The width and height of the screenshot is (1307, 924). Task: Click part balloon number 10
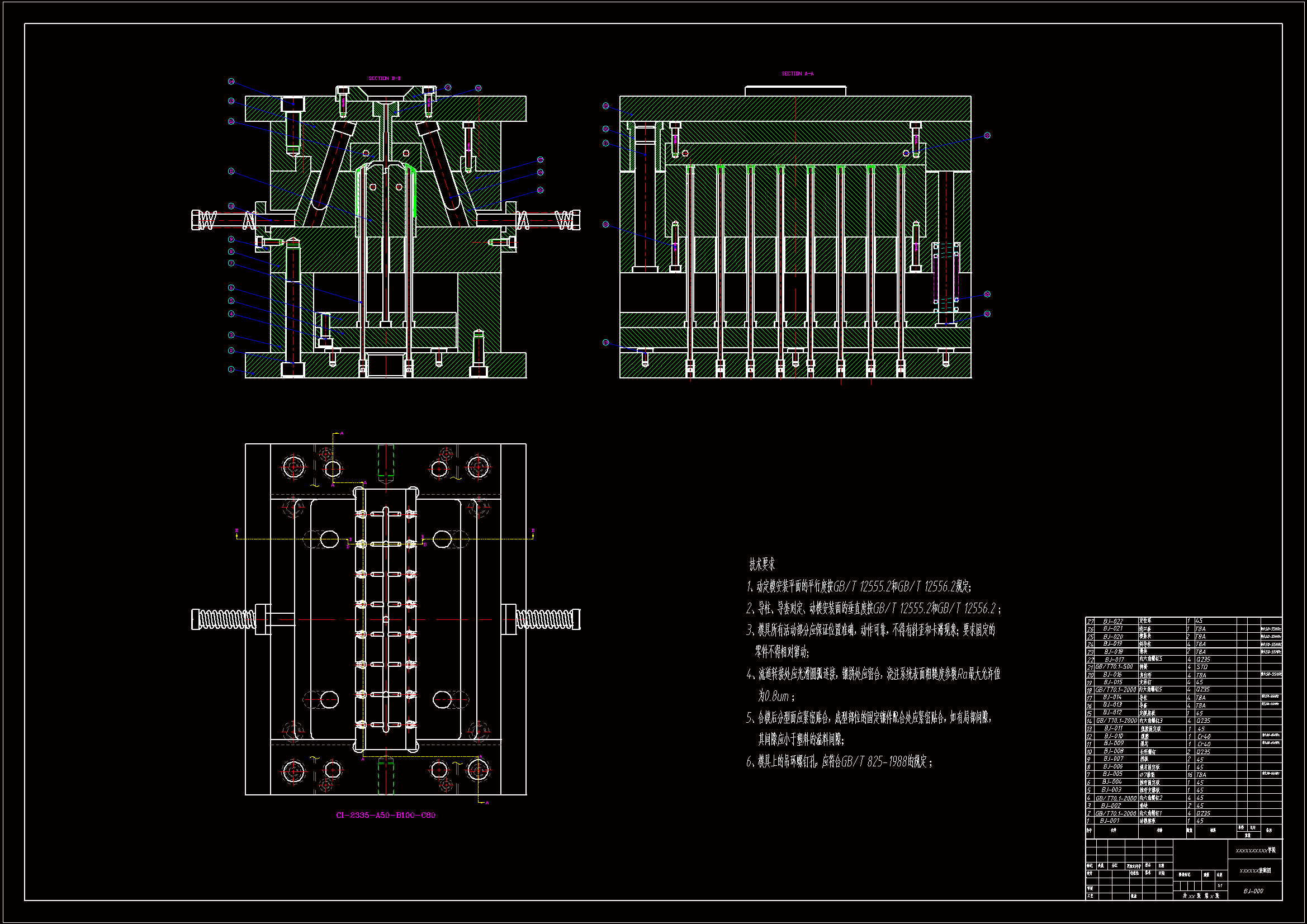coord(231,206)
